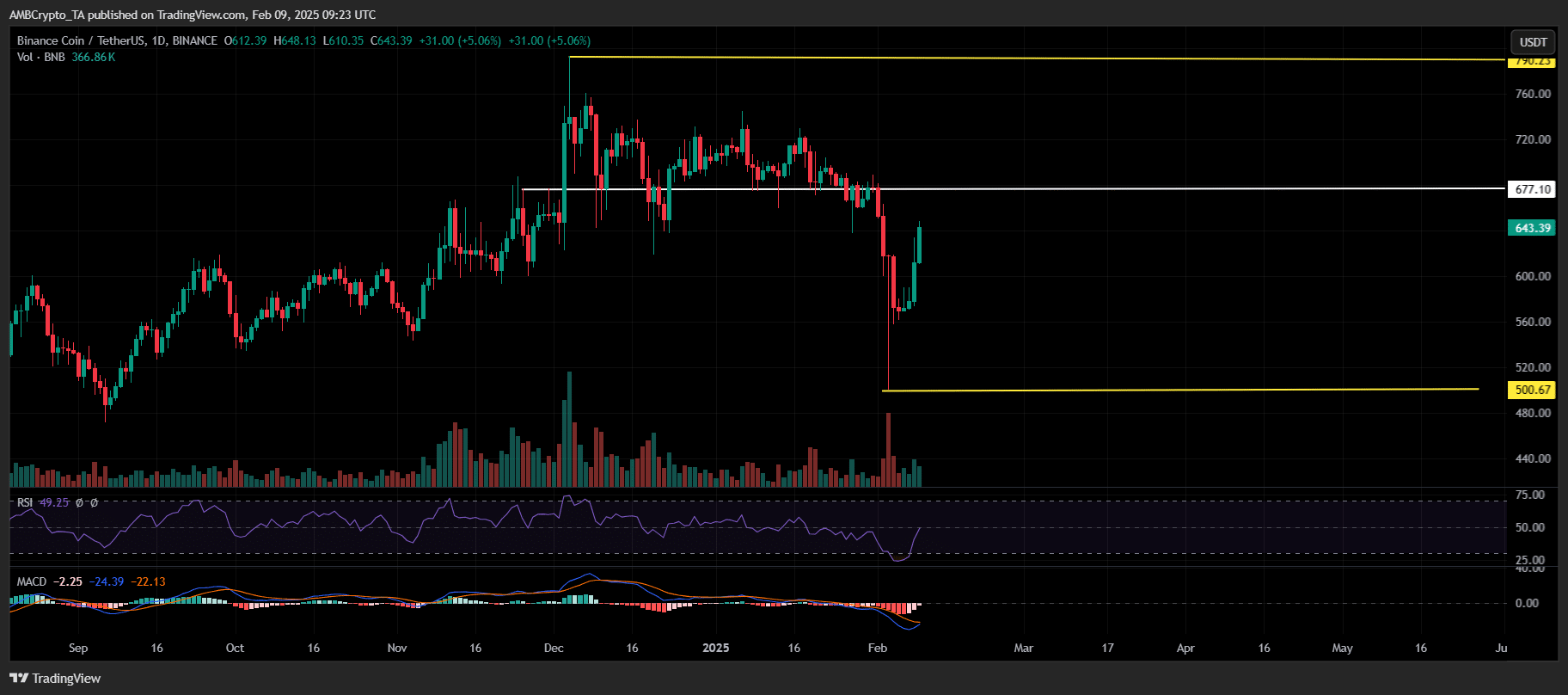
Task: Select the MACD indicator label
Action: click(32, 581)
